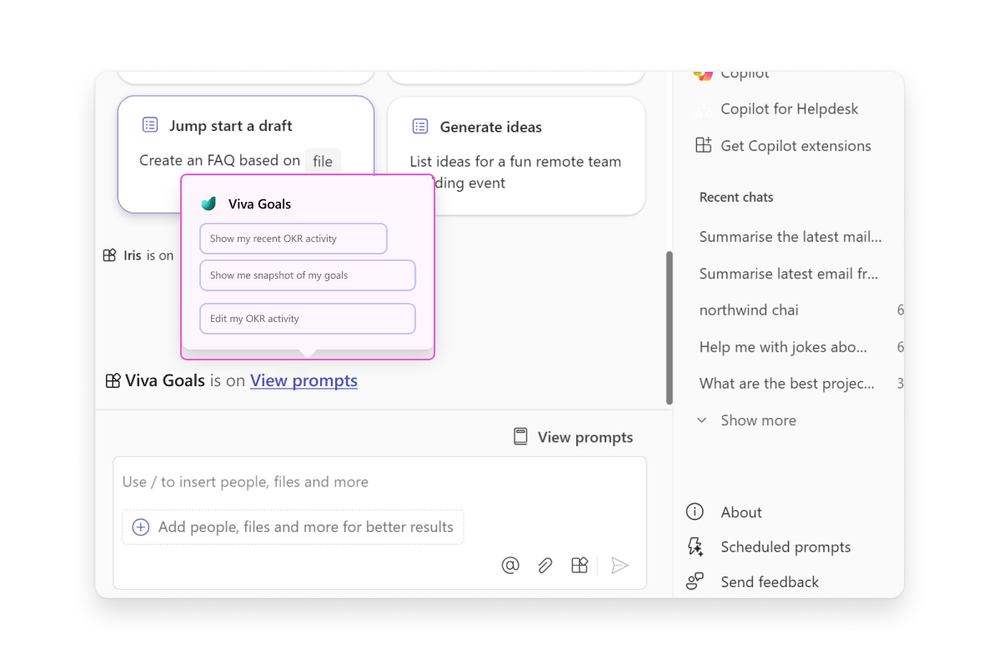Click the Get Copilot extensions grid icon
The height and width of the screenshot is (669, 999).
[703, 145]
